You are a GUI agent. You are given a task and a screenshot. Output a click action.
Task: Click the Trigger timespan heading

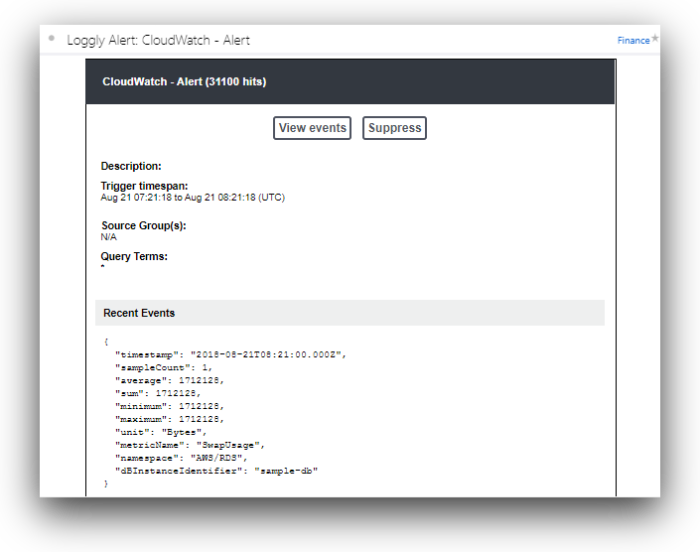(x=144, y=186)
